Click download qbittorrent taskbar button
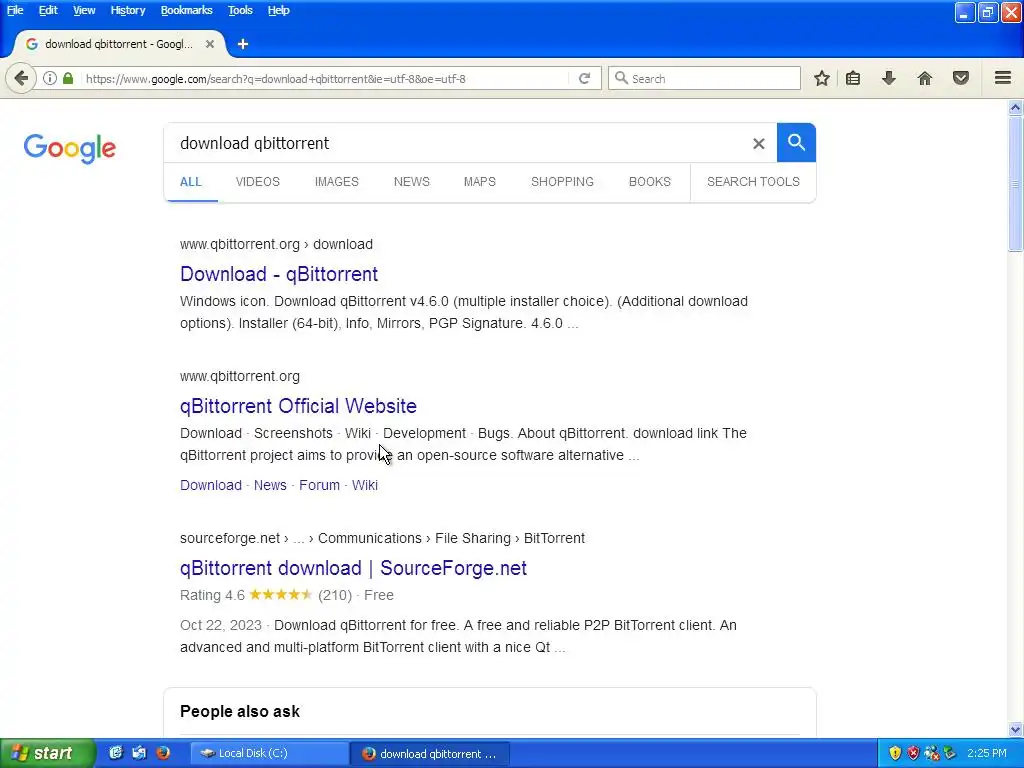This screenshot has width=1024, height=768. tap(430, 753)
